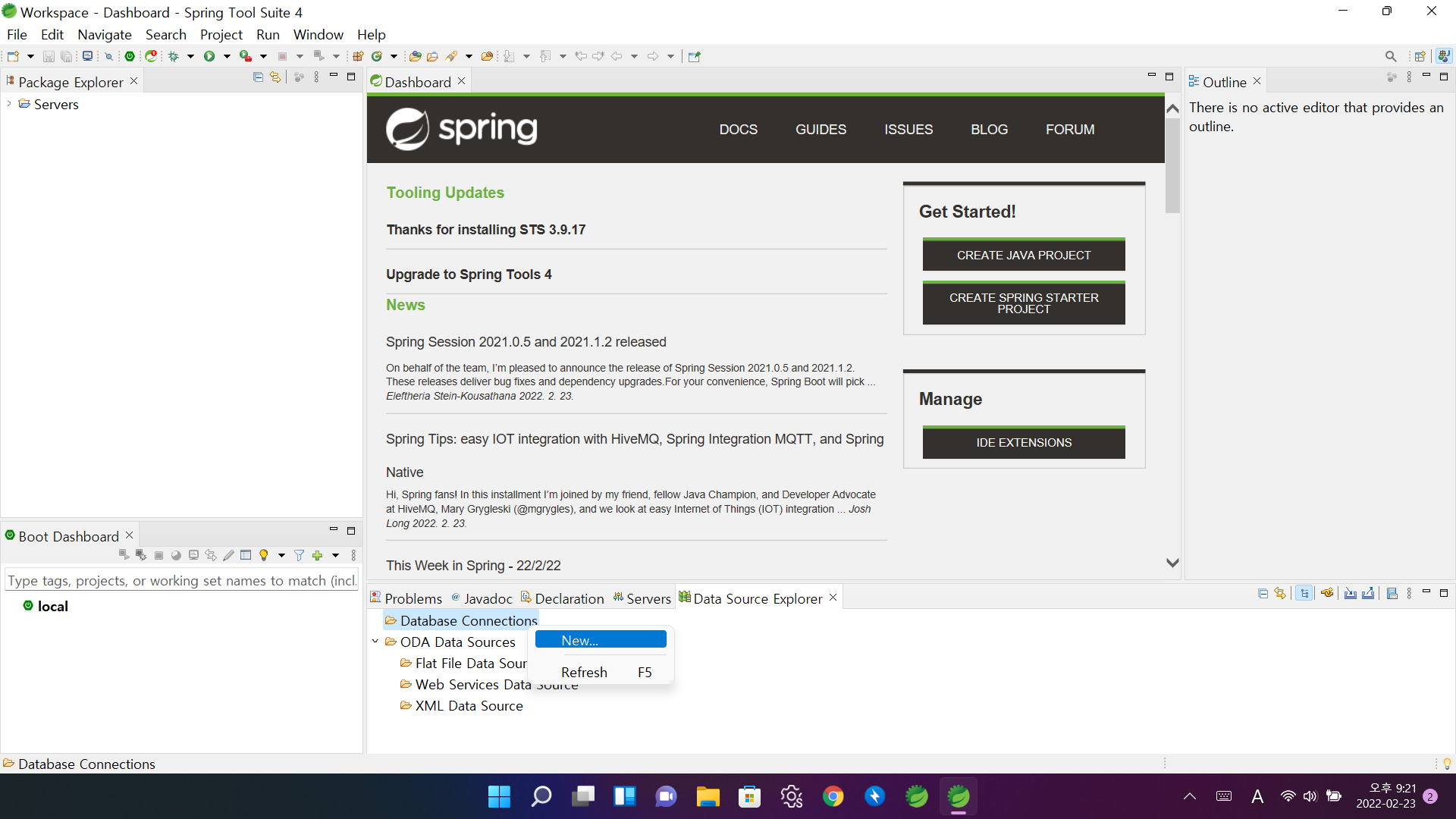This screenshot has height=819, width=1456.
Task: Click the green Run toolbar button
Action: 209,56
